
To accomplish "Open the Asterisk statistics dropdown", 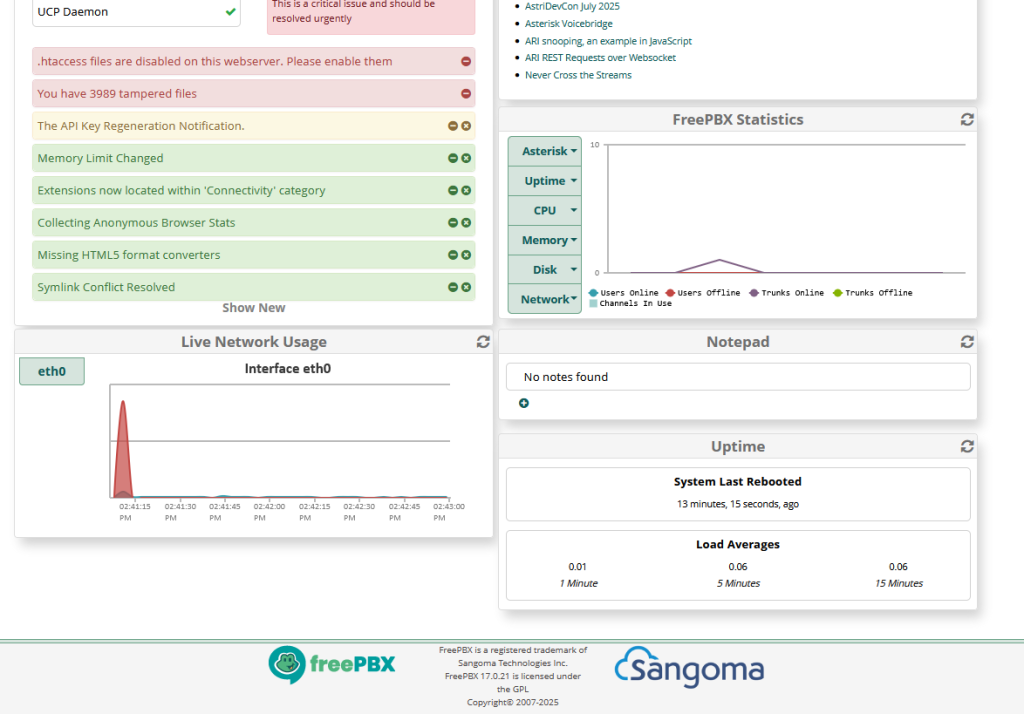I will click(545, 152).
